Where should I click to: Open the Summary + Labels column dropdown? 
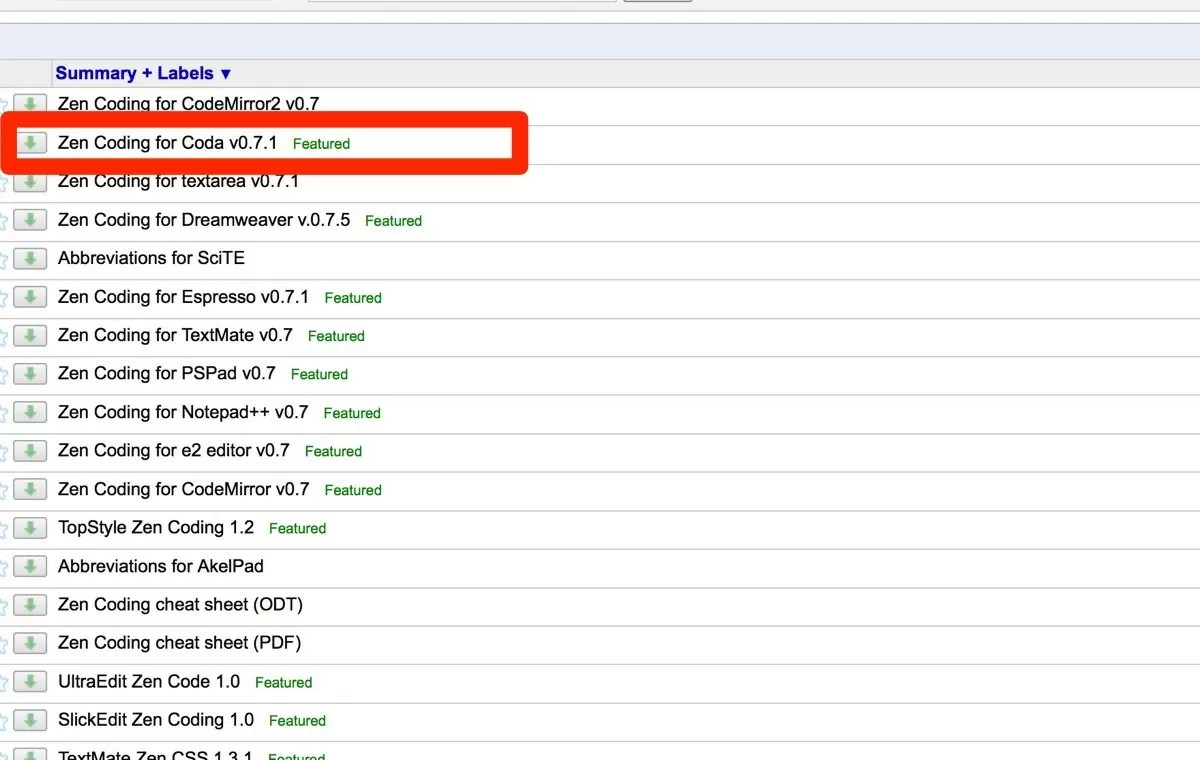click(x=143, y=73)
